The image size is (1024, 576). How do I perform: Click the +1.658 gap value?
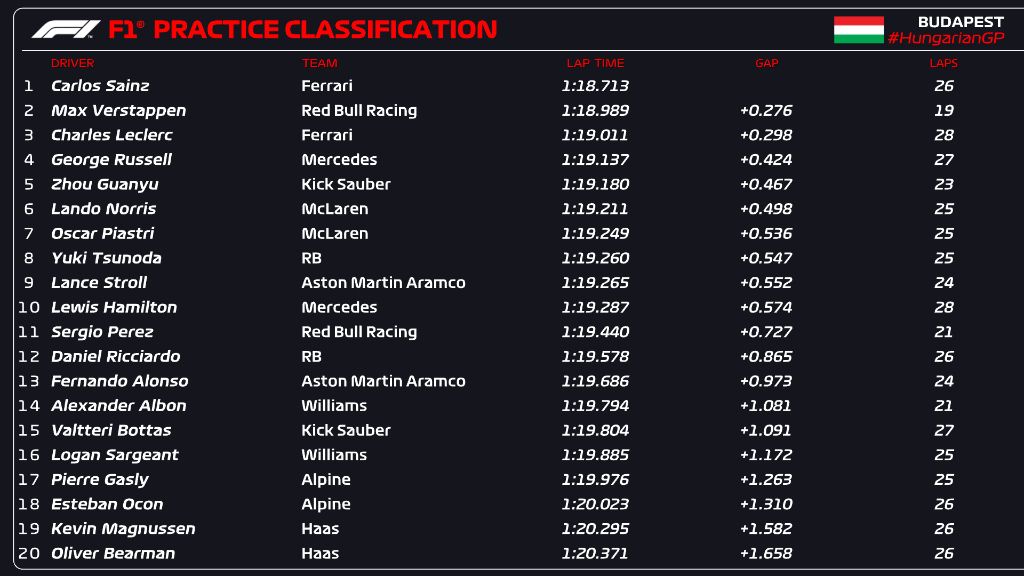pyautogui.click(x=765, y=553)
